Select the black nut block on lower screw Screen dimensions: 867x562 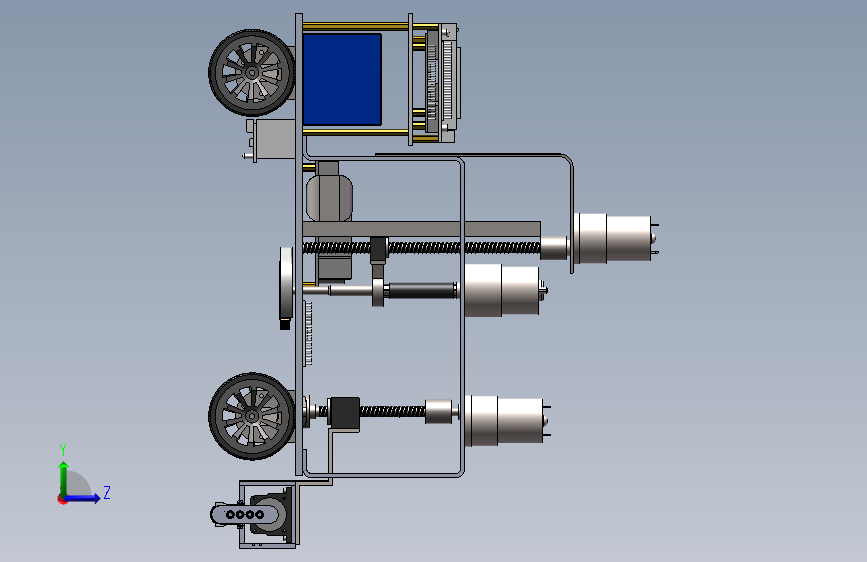coord(344,413)
